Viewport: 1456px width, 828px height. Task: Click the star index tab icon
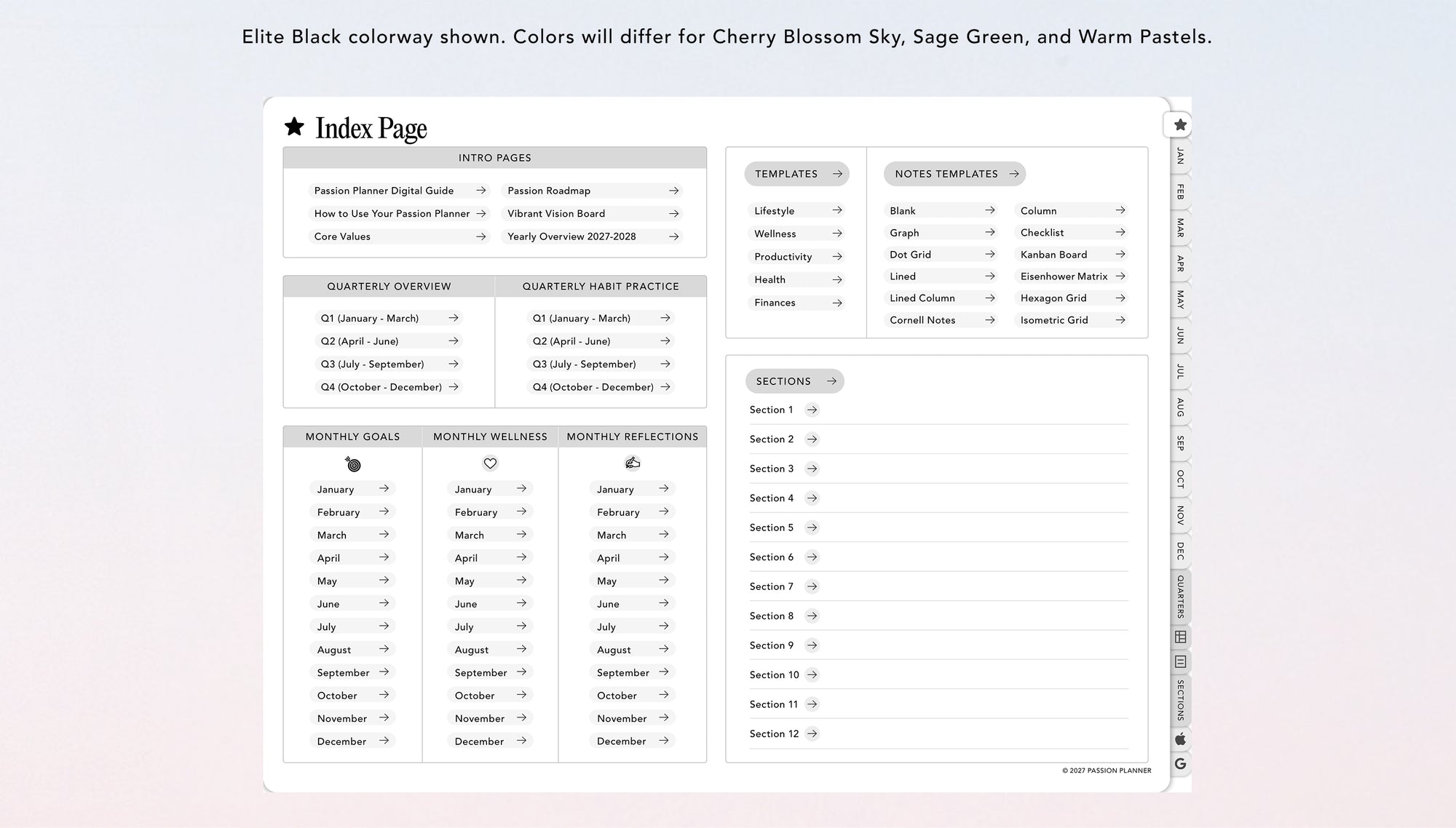tap(1180, 125)
